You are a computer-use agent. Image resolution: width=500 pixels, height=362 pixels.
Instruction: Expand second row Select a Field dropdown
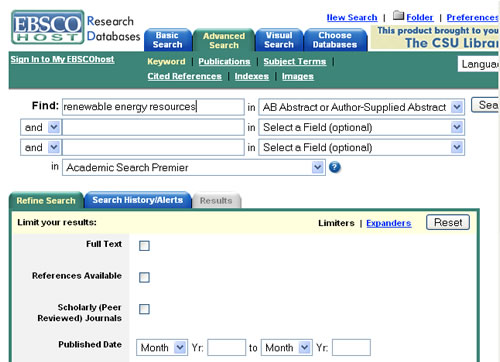(x=361, y=127)
